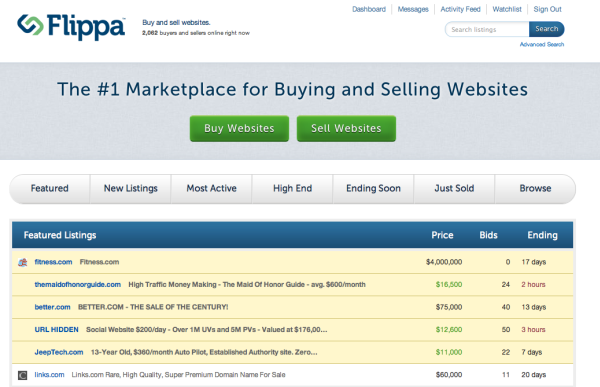Open the URL HIDDEN listing

click(57, 330)
